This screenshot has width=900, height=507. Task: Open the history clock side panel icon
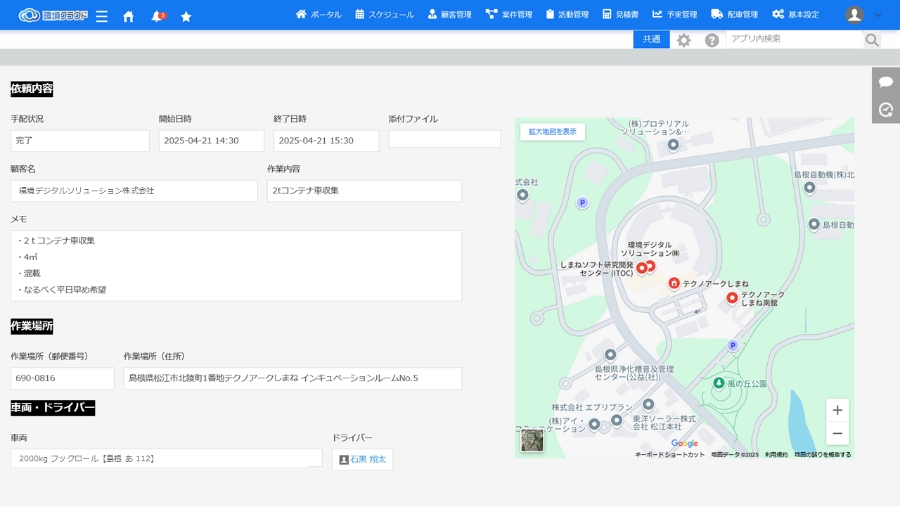click(x=885, y=110)
